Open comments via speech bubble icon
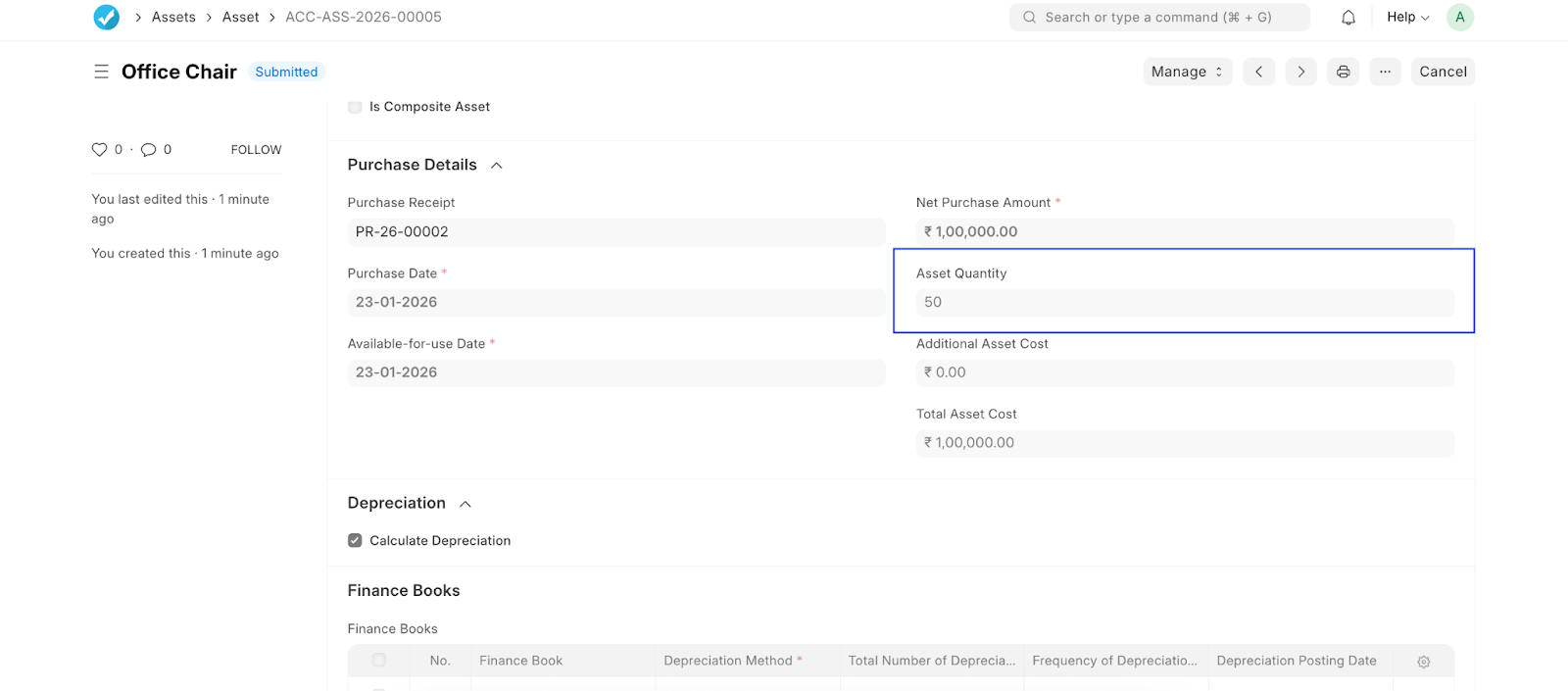This screenshot has height=691, width=1568. [x=149, y=149]
